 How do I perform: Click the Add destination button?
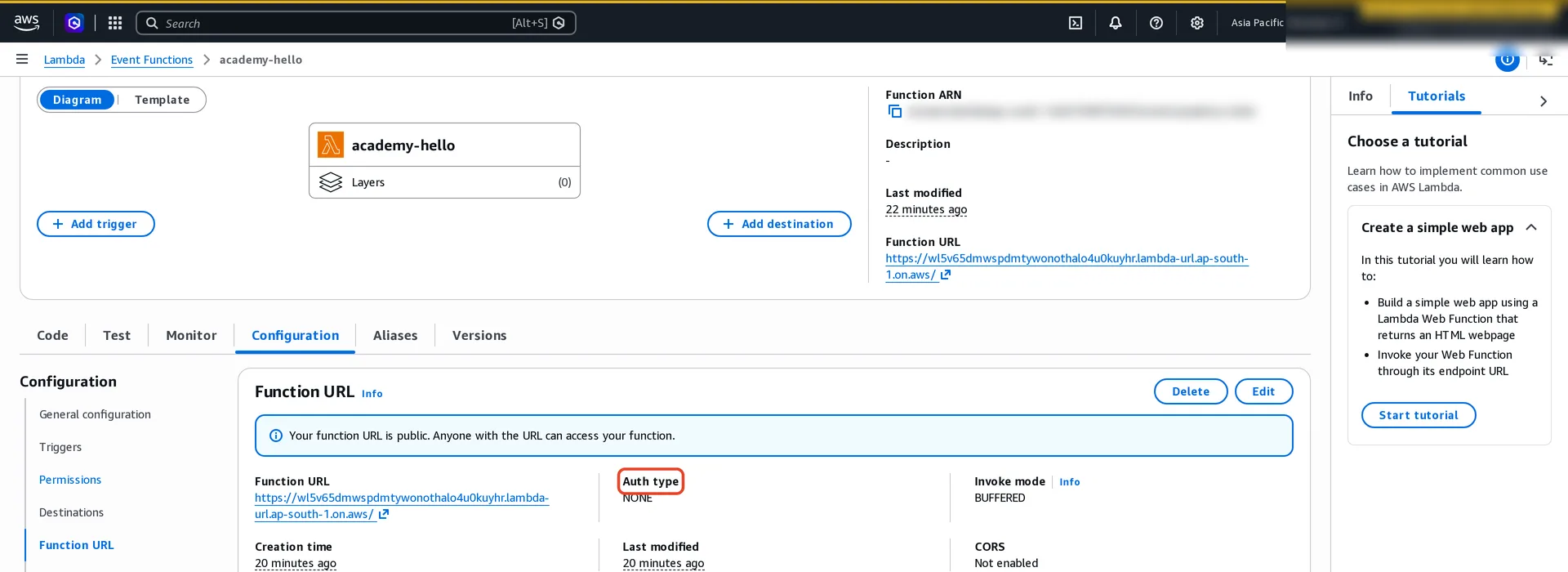[779, 224]
